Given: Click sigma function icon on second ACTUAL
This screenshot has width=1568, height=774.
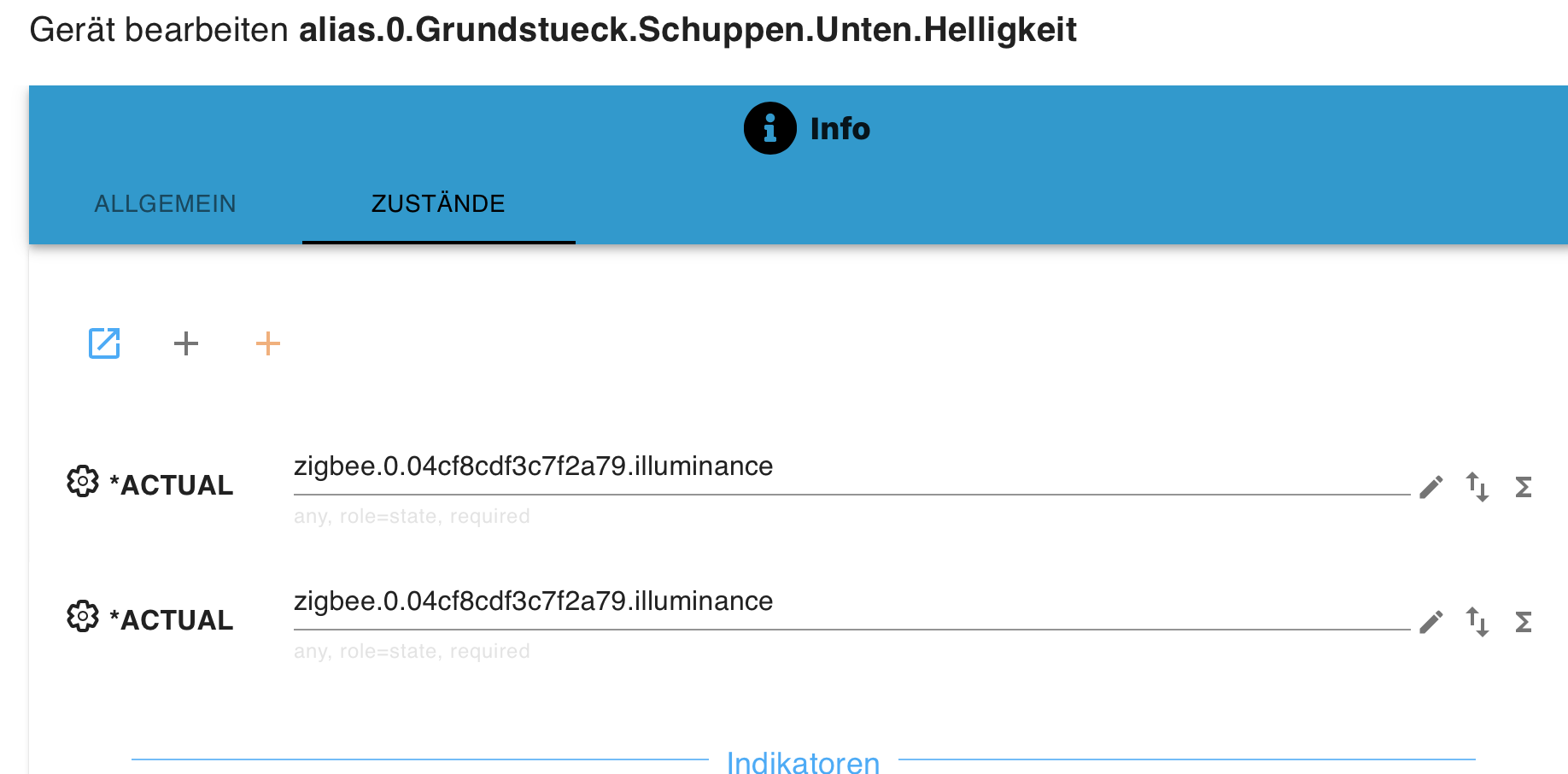Looking at the screenshot, I should click(1524, 622).
